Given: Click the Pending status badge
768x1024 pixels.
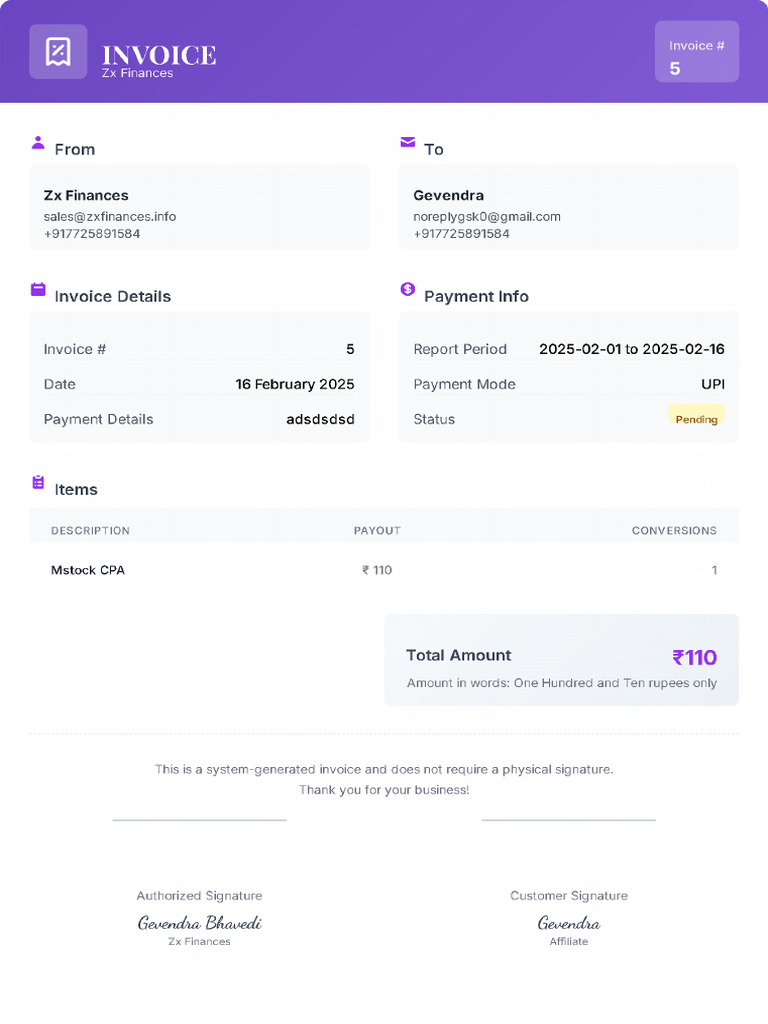Looking at the screenshot, I should [696, 419].
